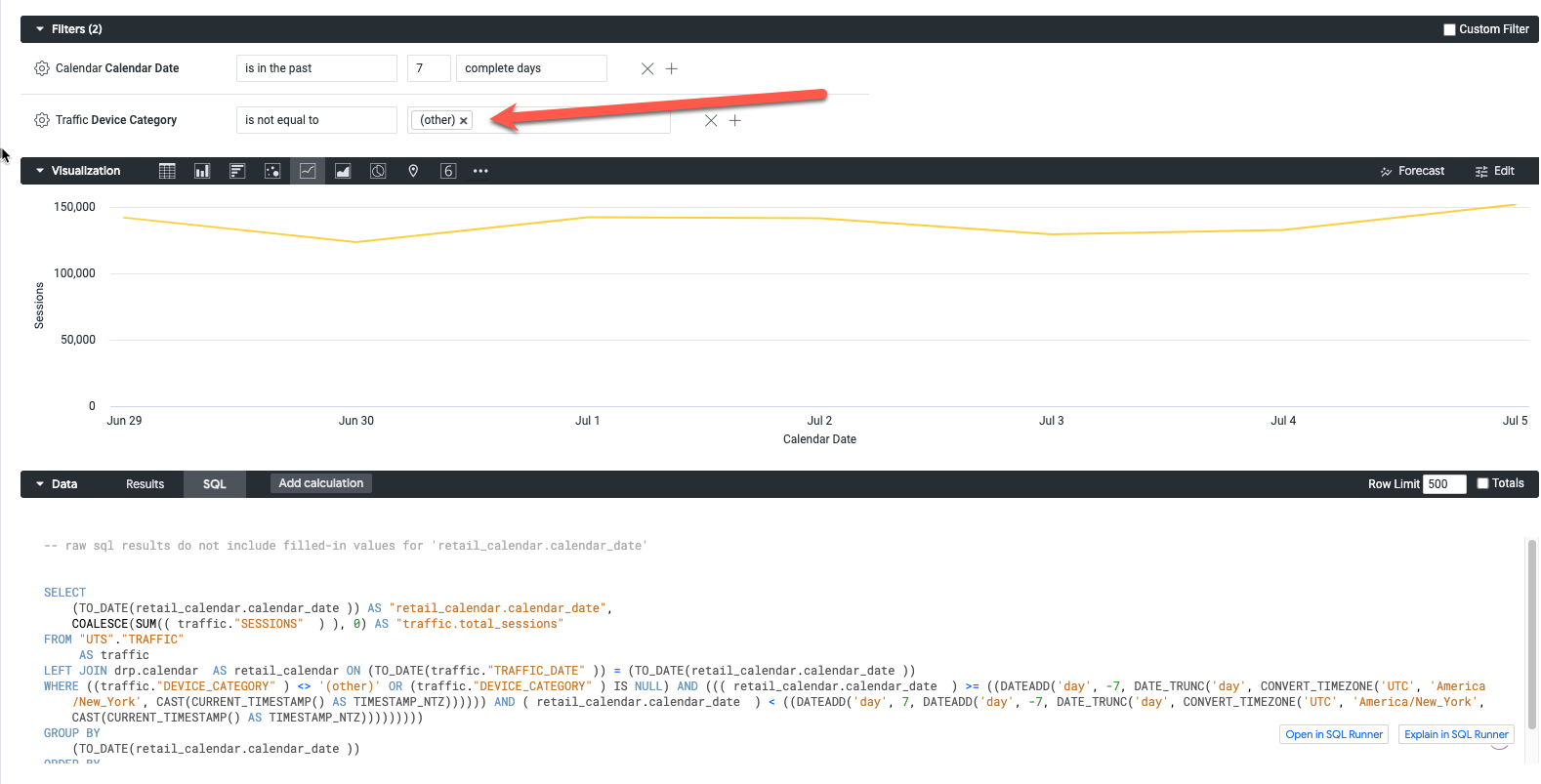Switch to column chart visualization

tap(202, 171)
